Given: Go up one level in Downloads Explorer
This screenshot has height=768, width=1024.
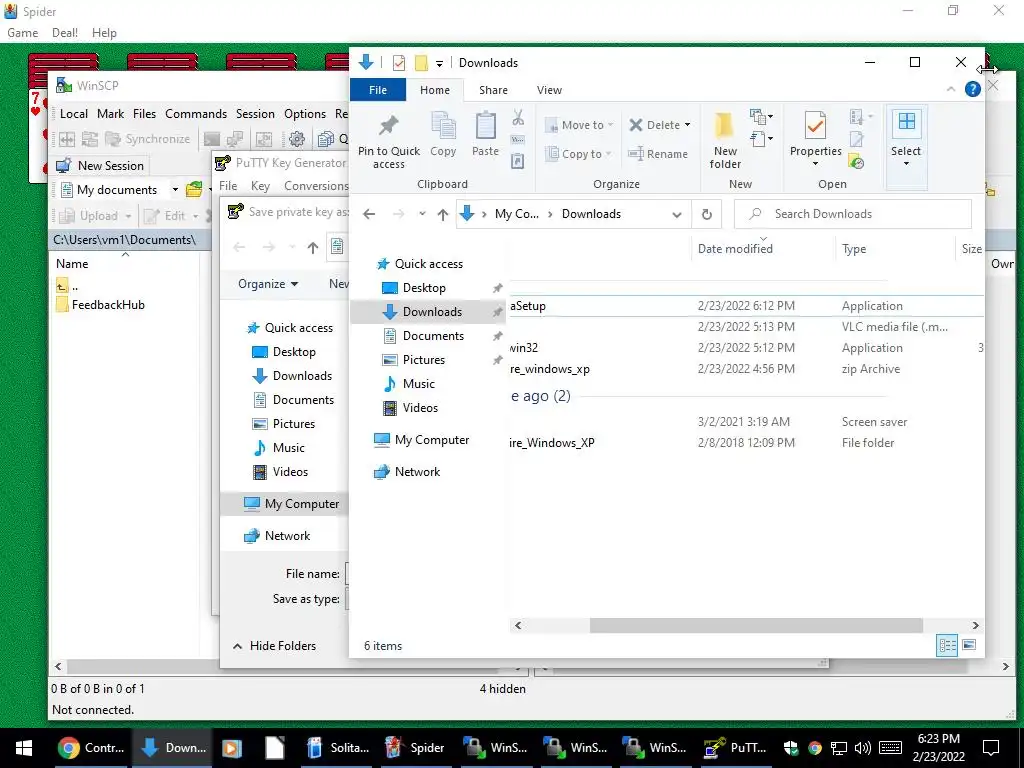Looking at the screenshot, I should (x=443, y=214).
